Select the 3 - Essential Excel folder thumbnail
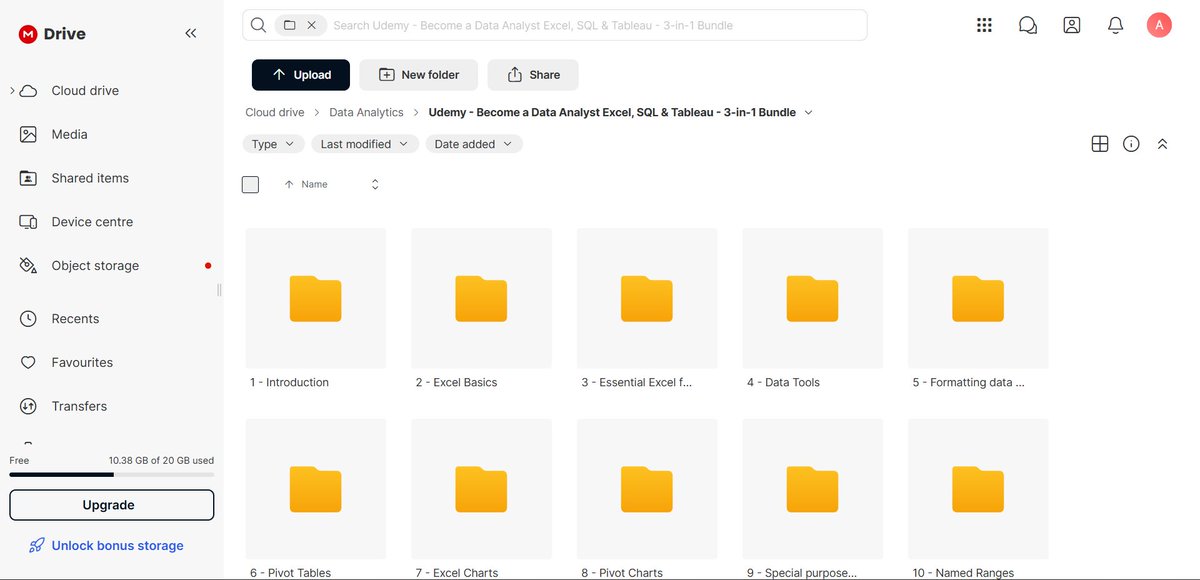Image resolution: width=1200 pixels, height=580 pixels. point(647,298)
